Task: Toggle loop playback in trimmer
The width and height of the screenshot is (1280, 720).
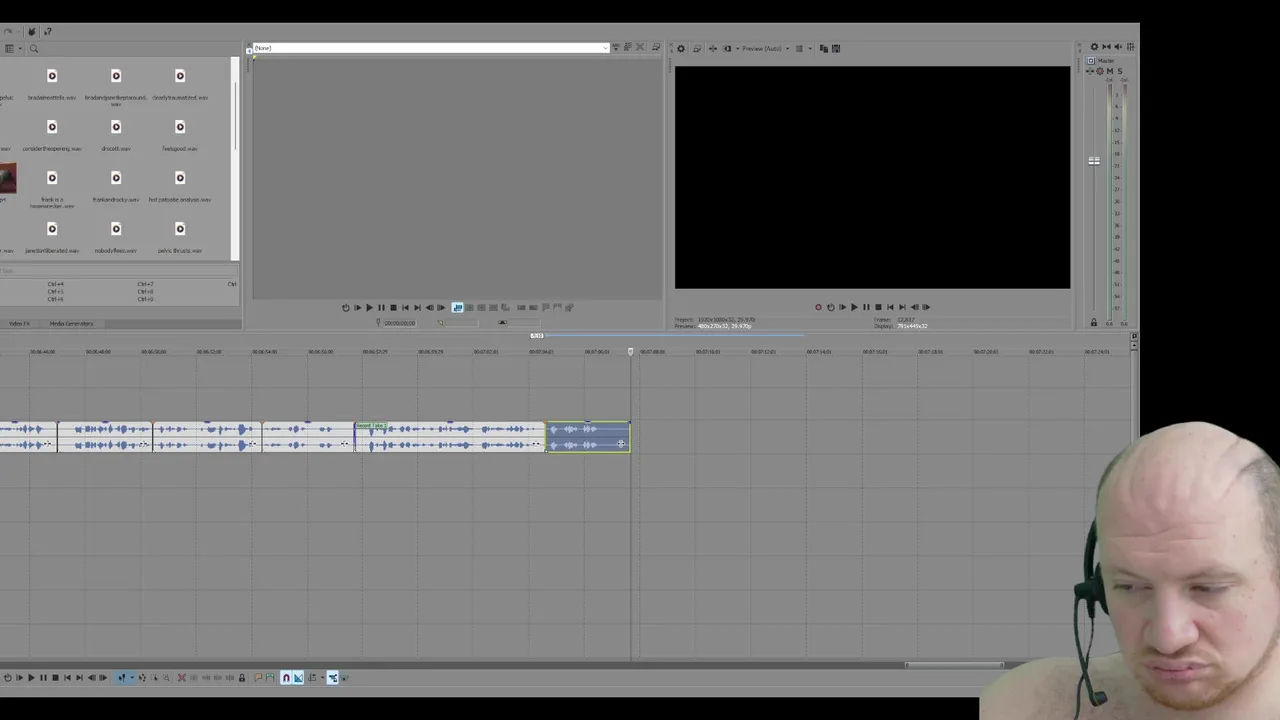Action: click(x=345, y=308)
